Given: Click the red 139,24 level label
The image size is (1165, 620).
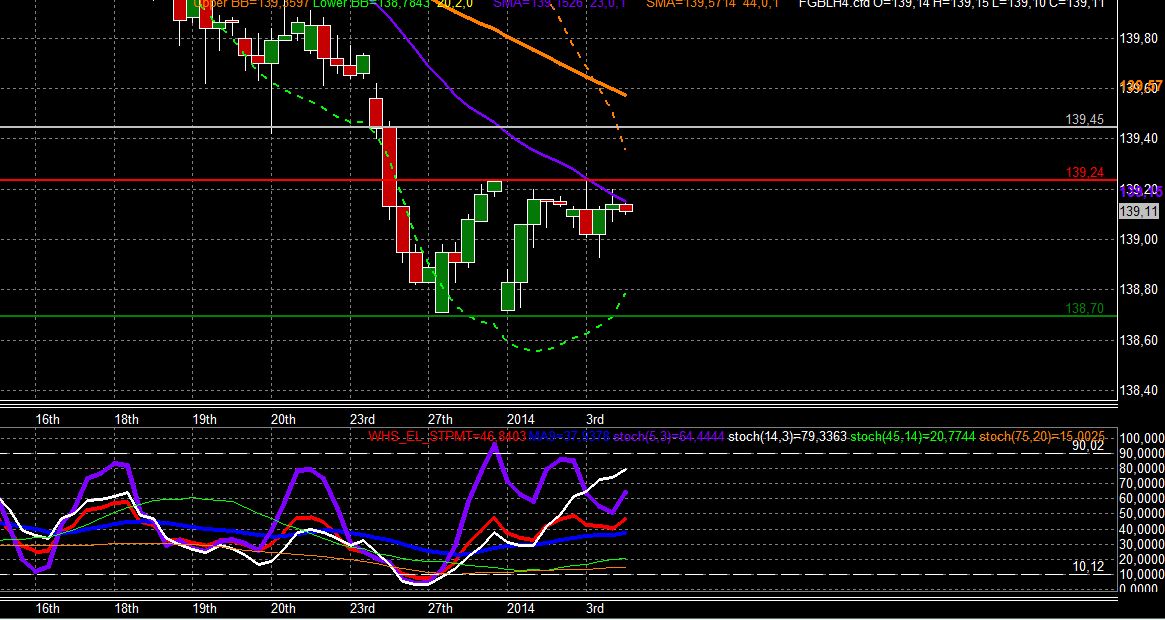Looking at the screenshot, I should pyautogui.click(x=1085, y=172).
